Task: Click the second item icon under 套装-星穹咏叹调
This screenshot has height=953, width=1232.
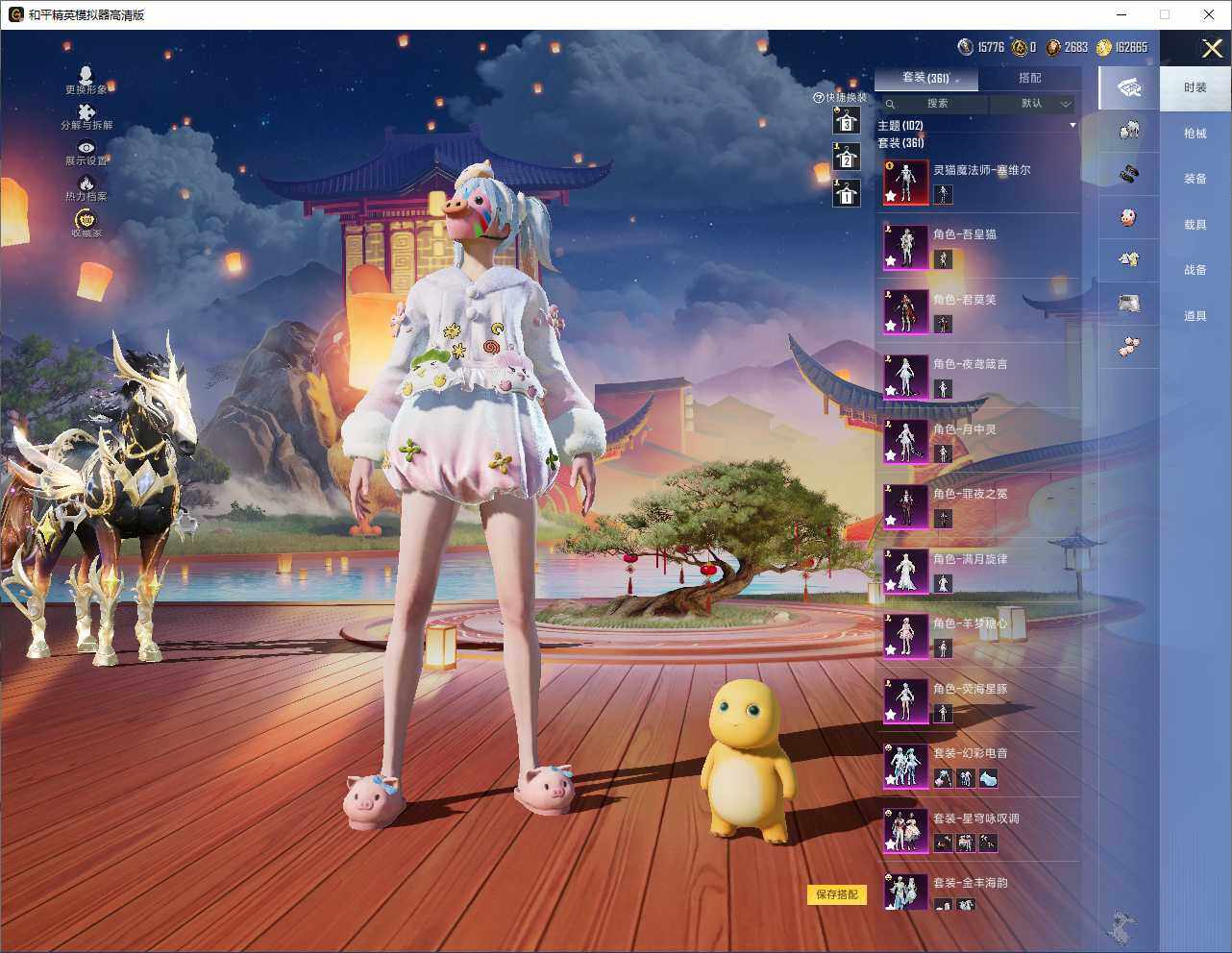Action: [x=966, y=843]
